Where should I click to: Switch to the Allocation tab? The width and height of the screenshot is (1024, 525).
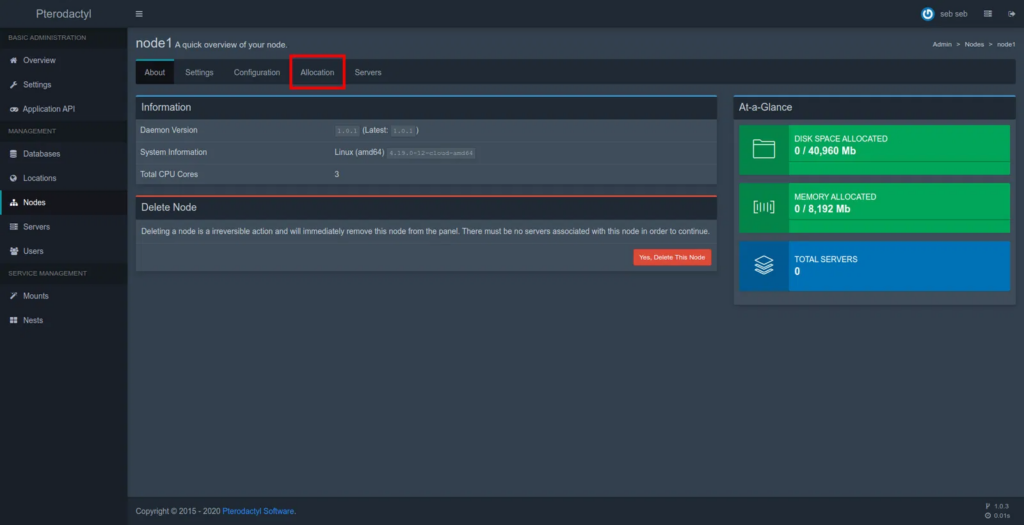(x=317, y=73)
